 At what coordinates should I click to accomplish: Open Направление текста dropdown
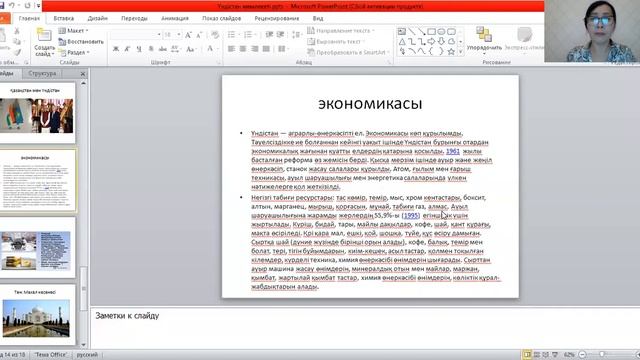(x=341, y=31)
